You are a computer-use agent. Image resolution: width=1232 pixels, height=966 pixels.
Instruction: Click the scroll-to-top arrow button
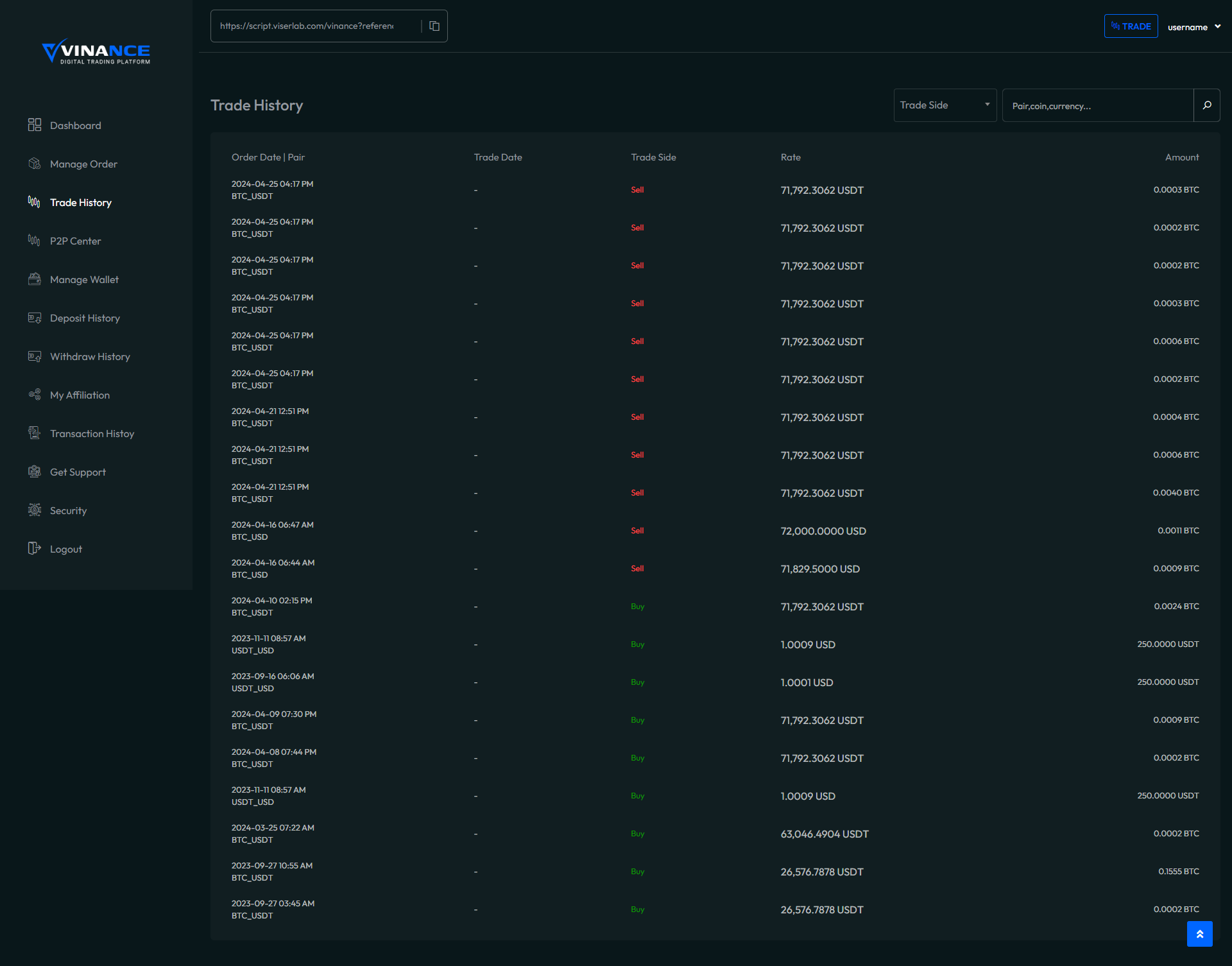pos(1199,934)
